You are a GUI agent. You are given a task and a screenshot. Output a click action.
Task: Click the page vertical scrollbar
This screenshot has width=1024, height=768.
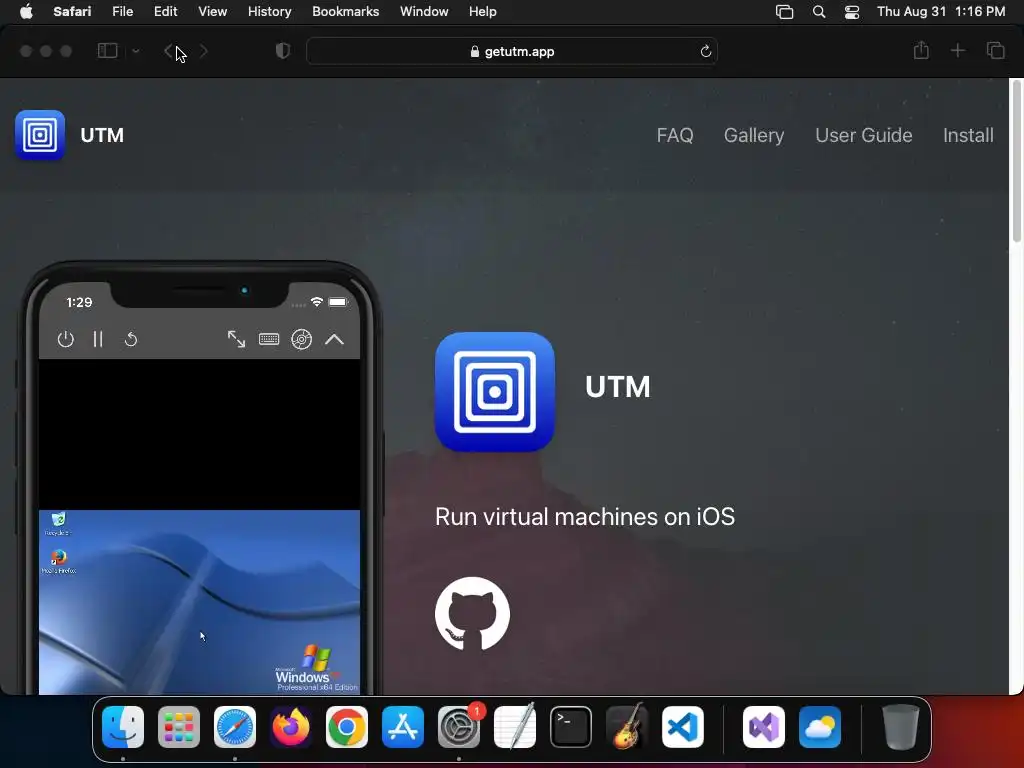point(1016,161)
